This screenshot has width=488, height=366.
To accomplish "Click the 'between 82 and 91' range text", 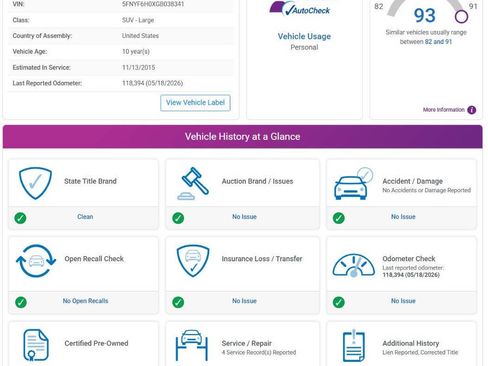I will pyautogui.click(x=426, y=42).
